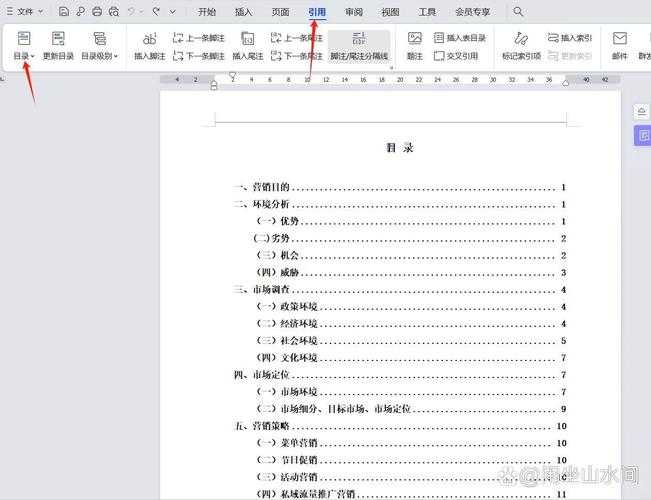Click TOC row (二)劣势
Image resolution: width=651 pixels, height=500 pixels.
[x=409, y=238]
